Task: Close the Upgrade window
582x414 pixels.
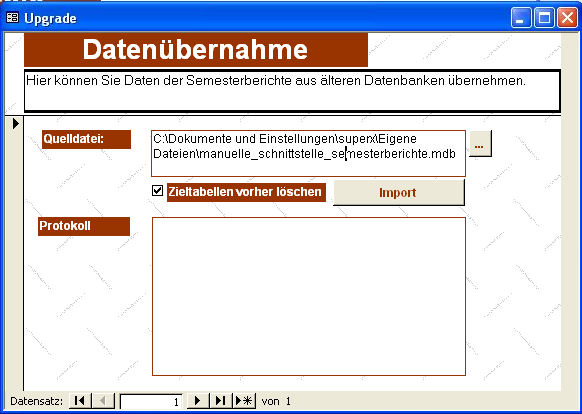Action: tap(568, 17)
